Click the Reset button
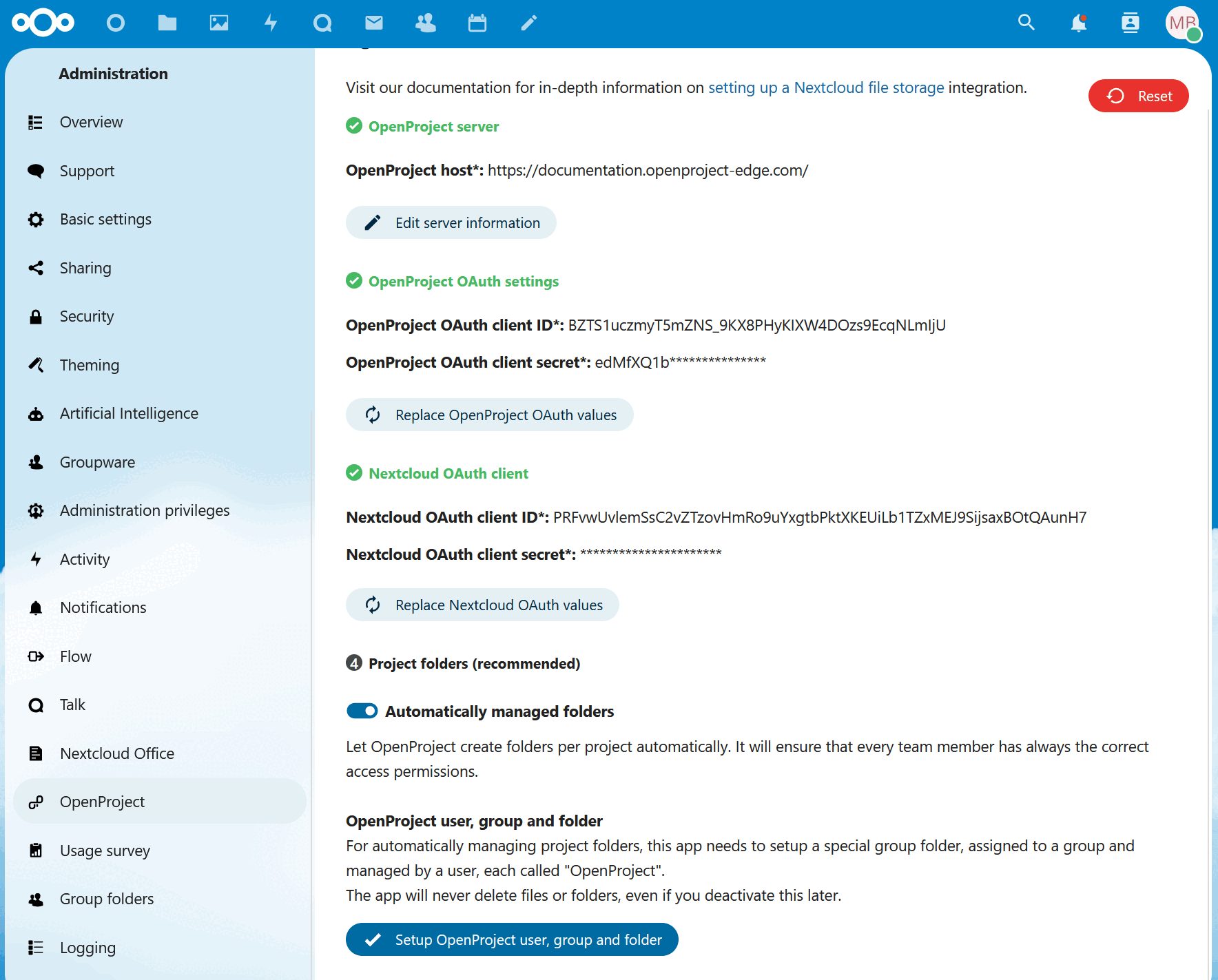This screenshot has height=980, width=1218. pos(1138,96)
